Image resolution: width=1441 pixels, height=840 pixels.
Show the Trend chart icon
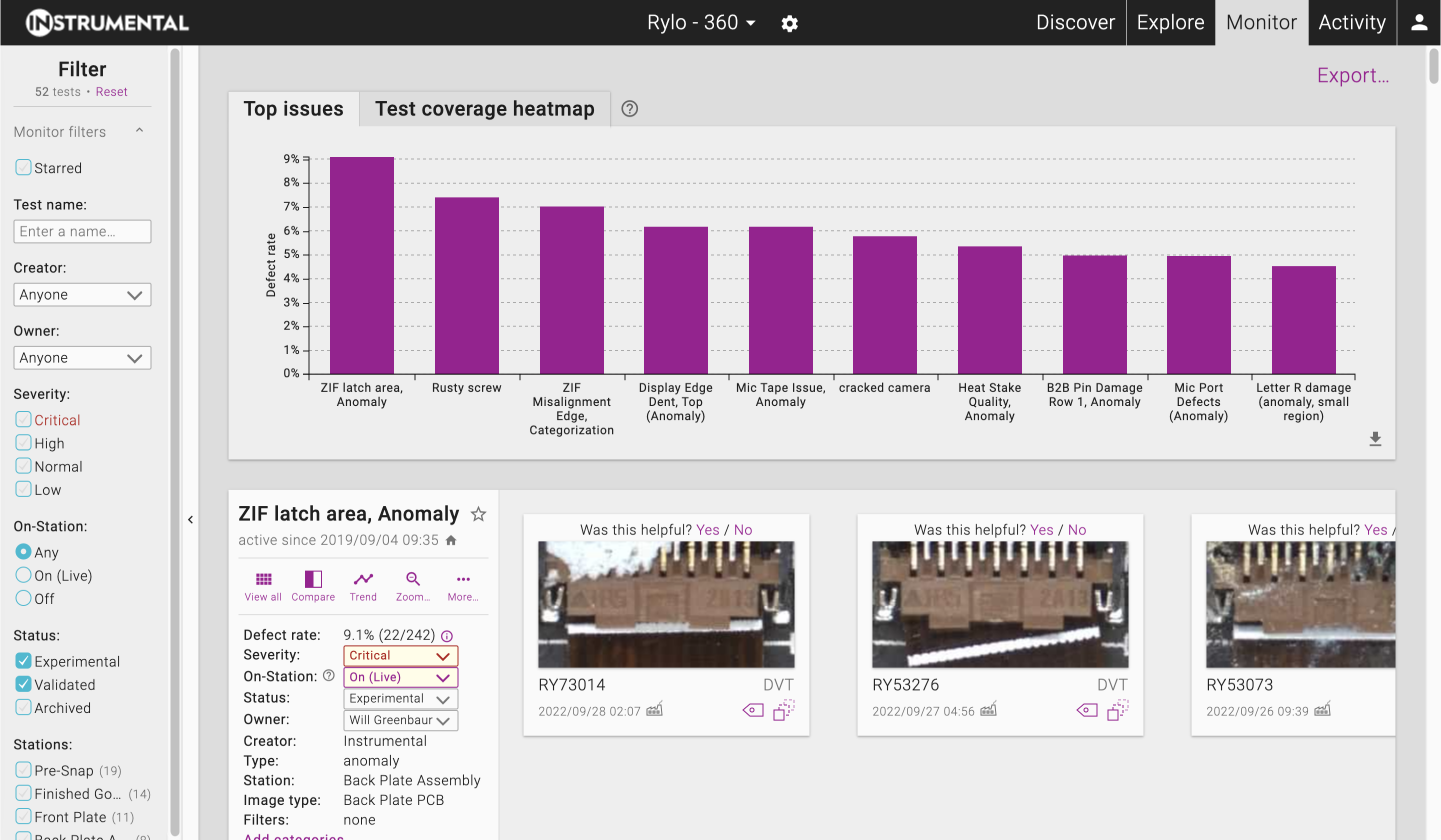363,580
